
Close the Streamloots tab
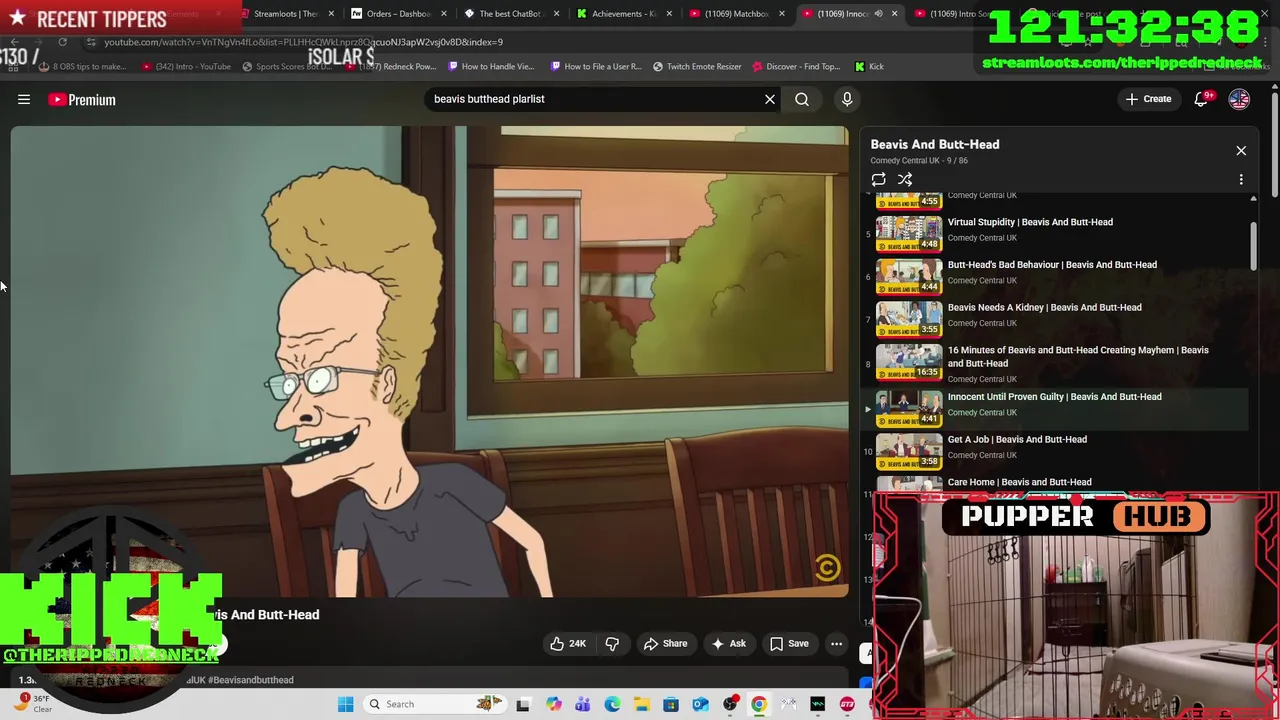pos(330,14)
